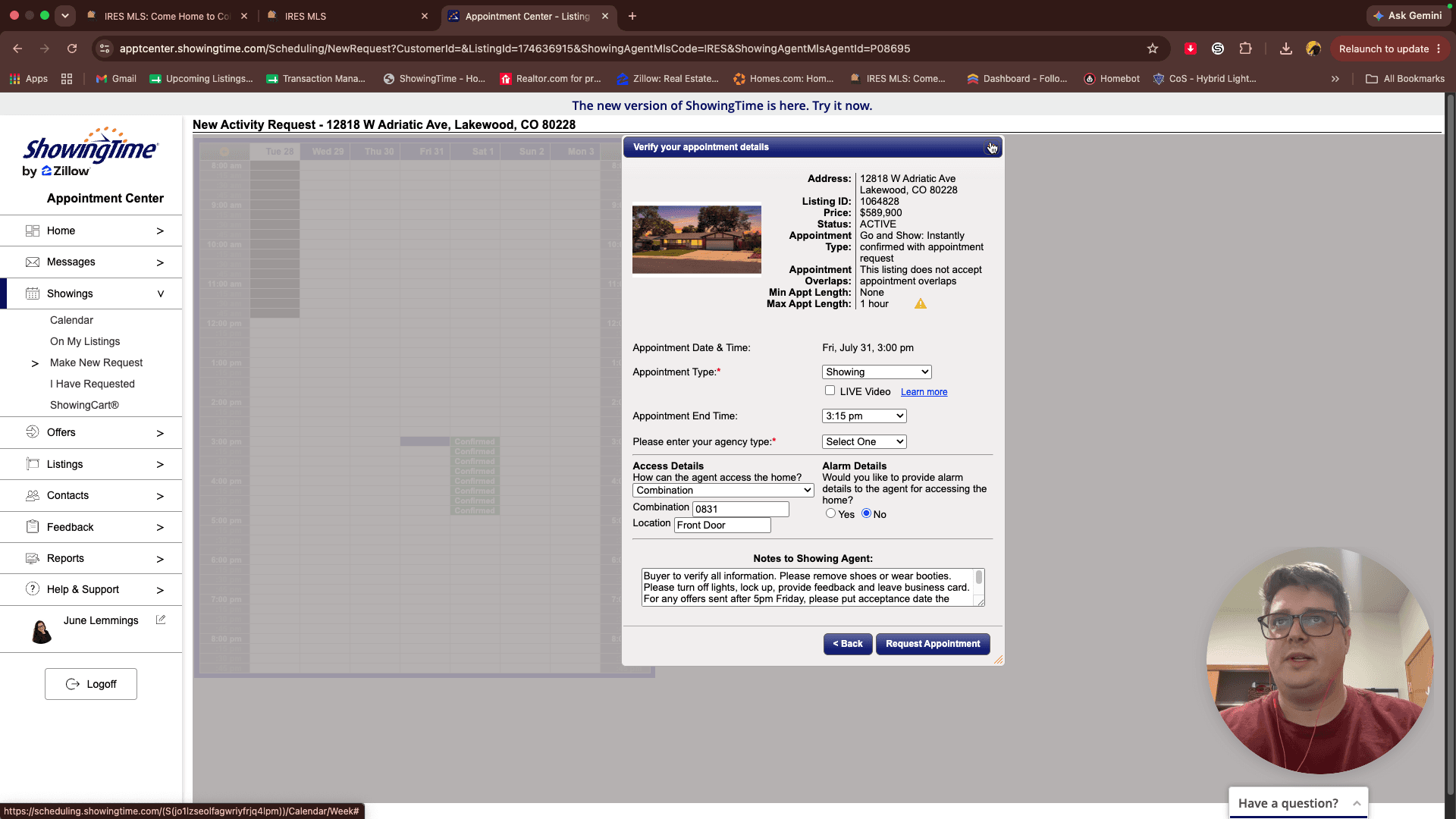Click the browser address bar URL
This screenshot has width=1456, height=819.
click(515, 49)
